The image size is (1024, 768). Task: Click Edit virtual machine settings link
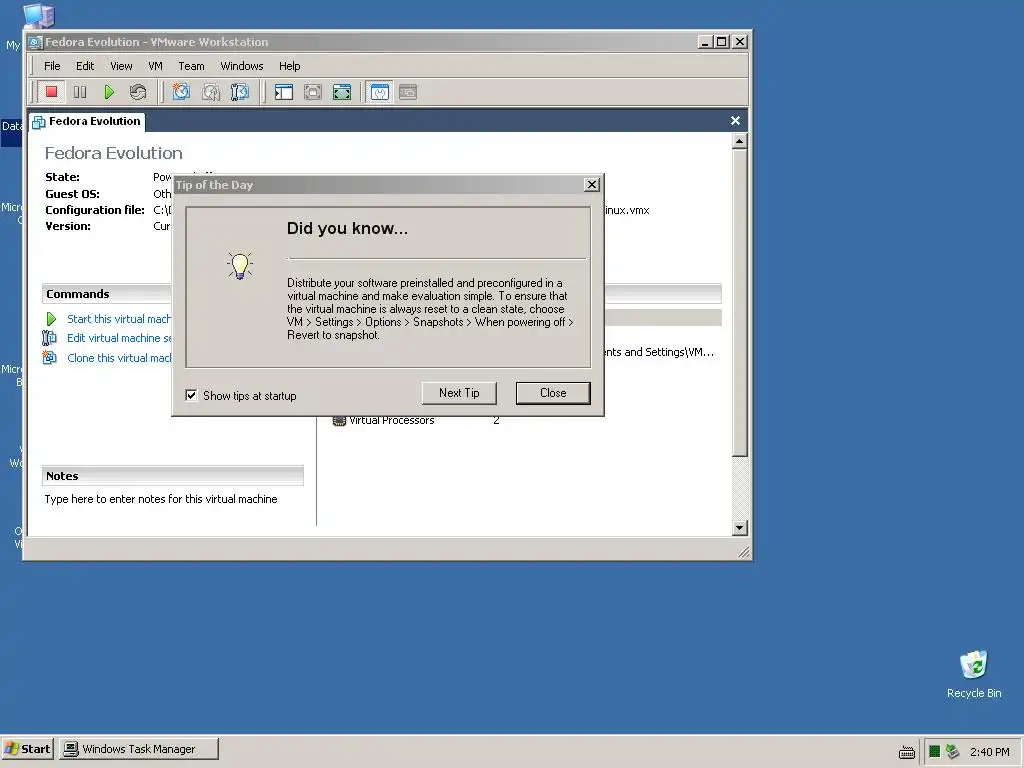point(119,338)
